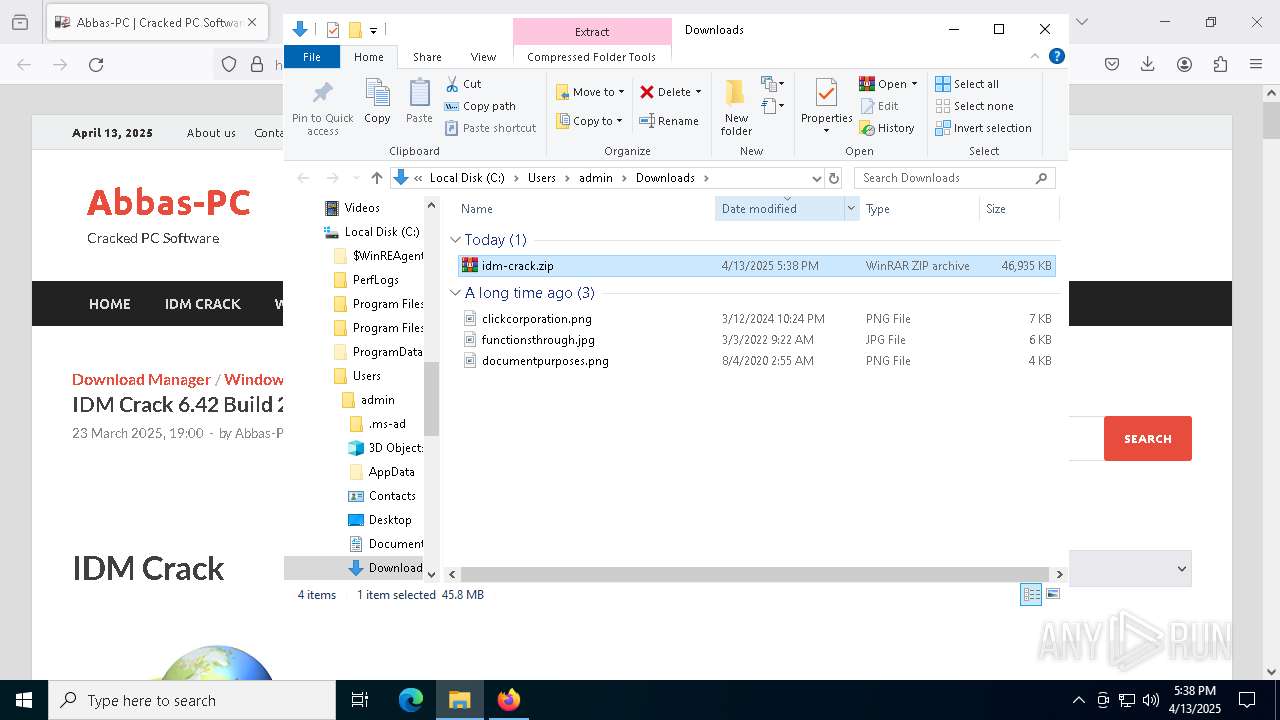Open the HOME link on website
The height and width of the screenshot is (720, 1280).
click(x=110, y=304)
